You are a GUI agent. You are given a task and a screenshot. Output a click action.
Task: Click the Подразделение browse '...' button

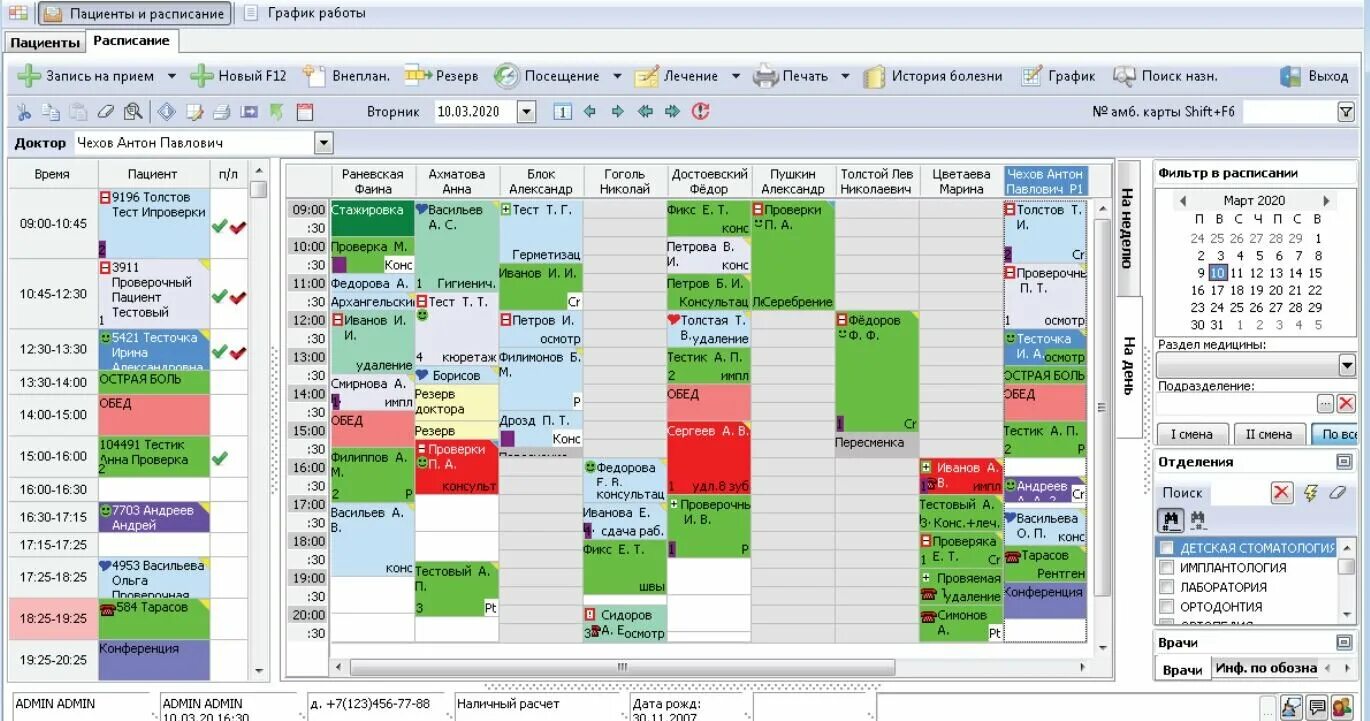coord(1326,403)
